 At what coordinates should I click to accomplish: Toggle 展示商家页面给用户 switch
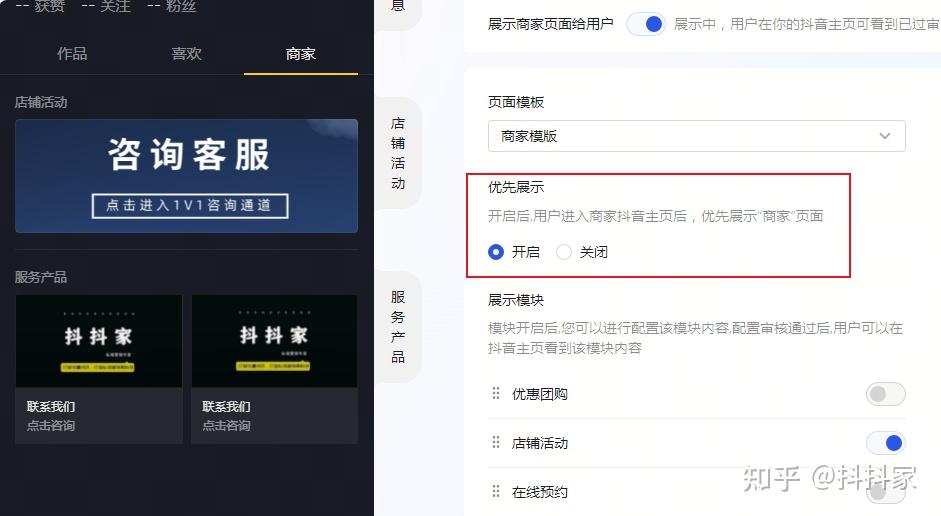click(646, 24)
